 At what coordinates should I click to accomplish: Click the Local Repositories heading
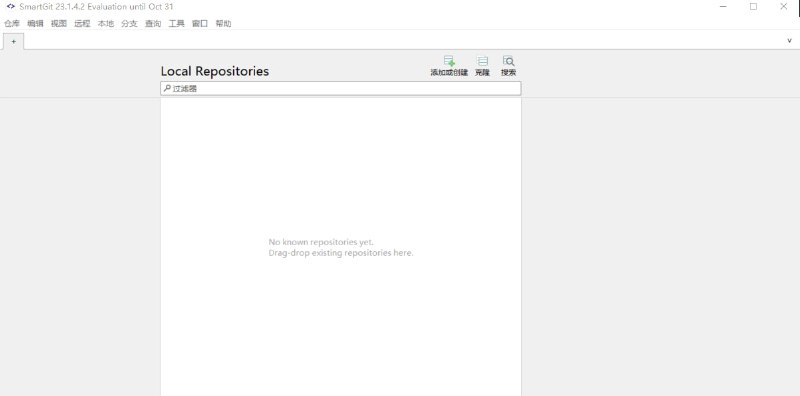[215, 71]
